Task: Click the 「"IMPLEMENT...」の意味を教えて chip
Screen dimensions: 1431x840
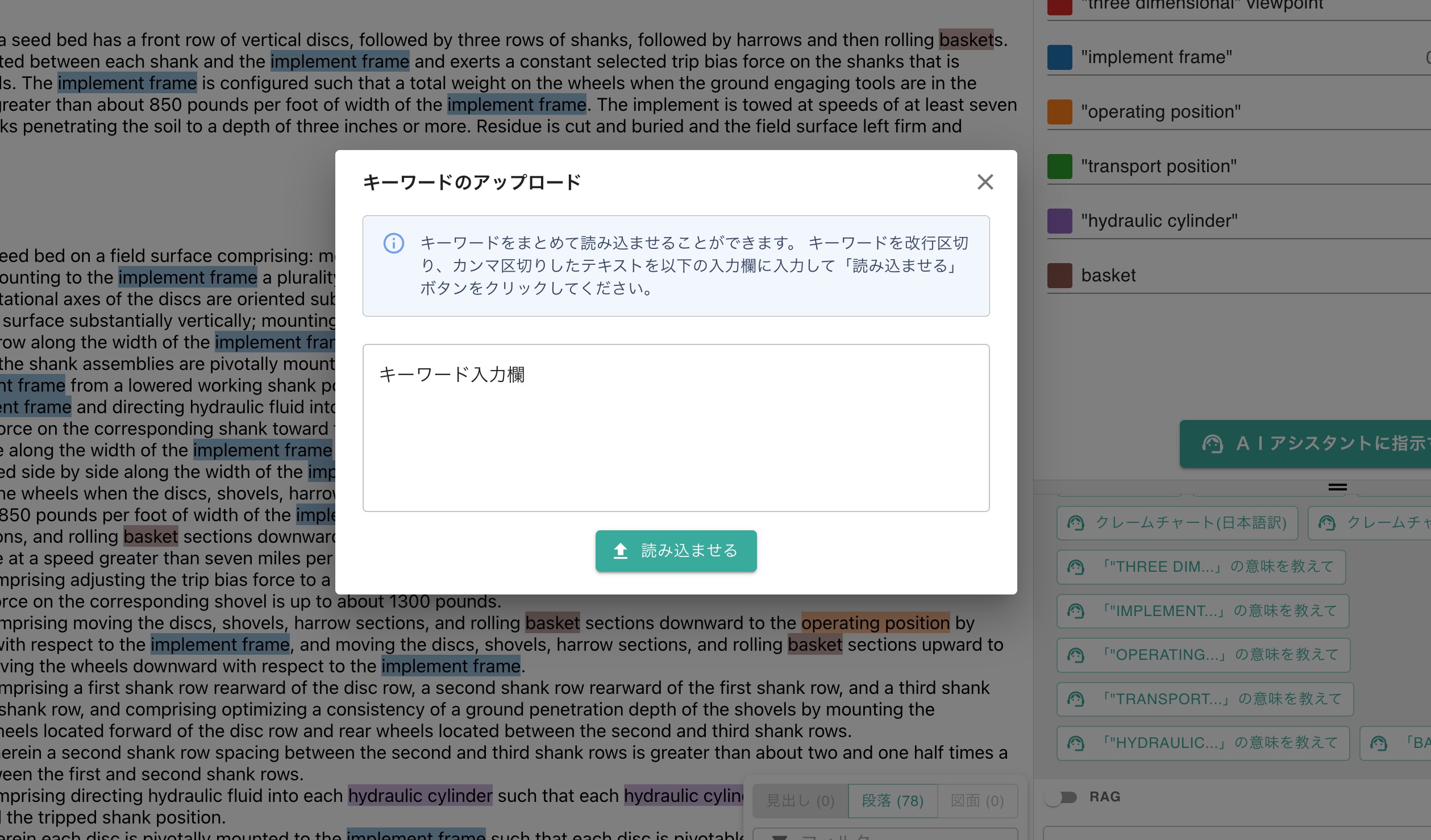Action: [x=1203, y=611]
